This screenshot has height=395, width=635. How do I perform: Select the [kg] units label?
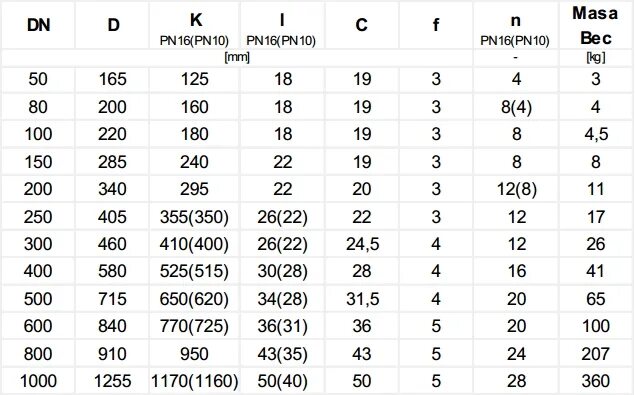coord(596,57)
